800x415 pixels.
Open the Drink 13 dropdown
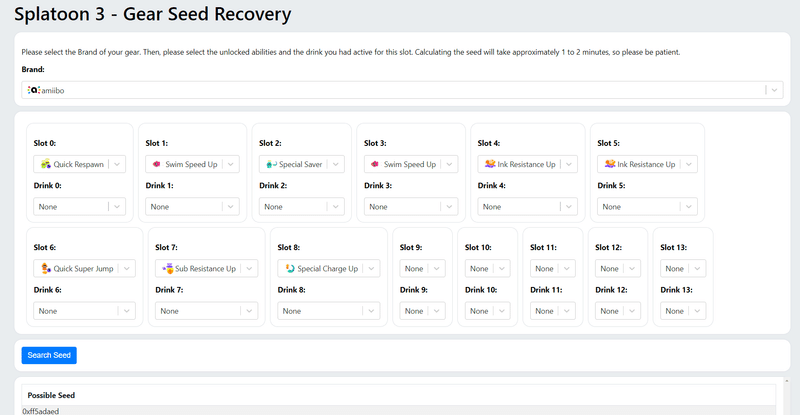point(683,310)
